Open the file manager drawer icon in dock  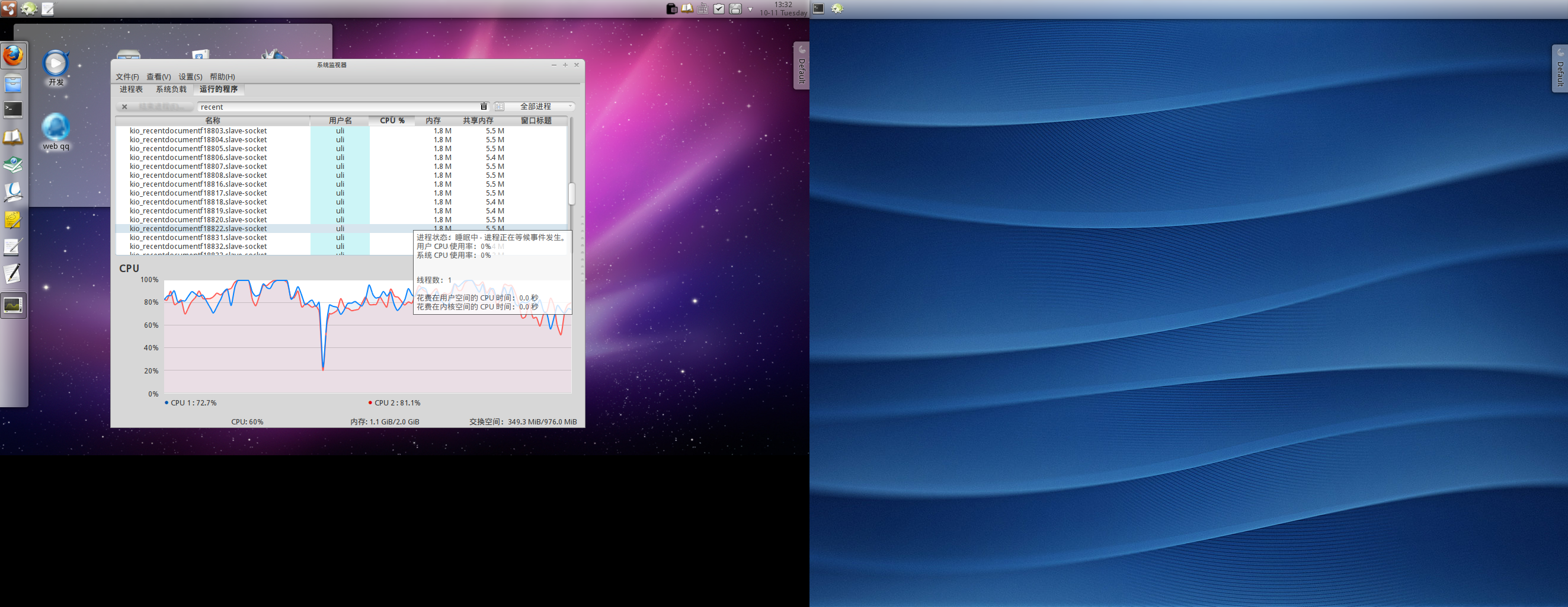click(13, 84)
